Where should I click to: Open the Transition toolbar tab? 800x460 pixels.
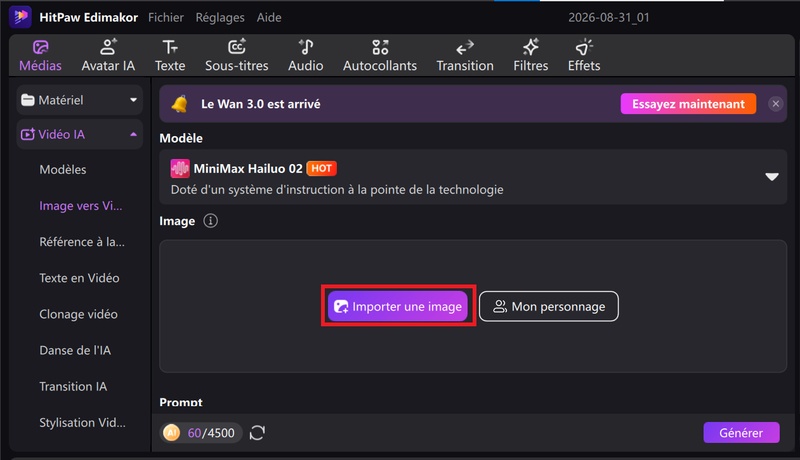click(465, 56)
